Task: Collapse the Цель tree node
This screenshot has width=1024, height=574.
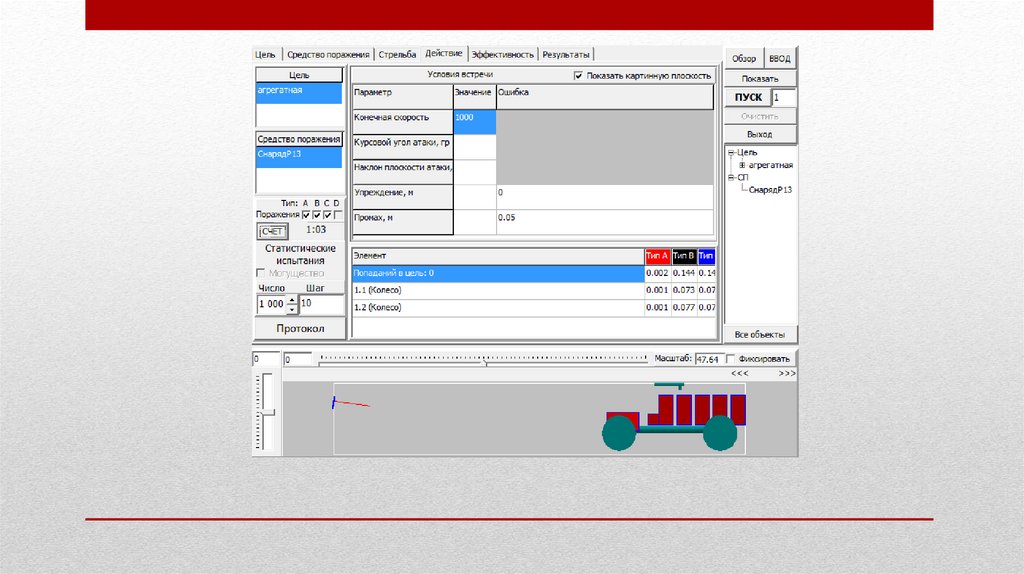Action: coord(731,153)
